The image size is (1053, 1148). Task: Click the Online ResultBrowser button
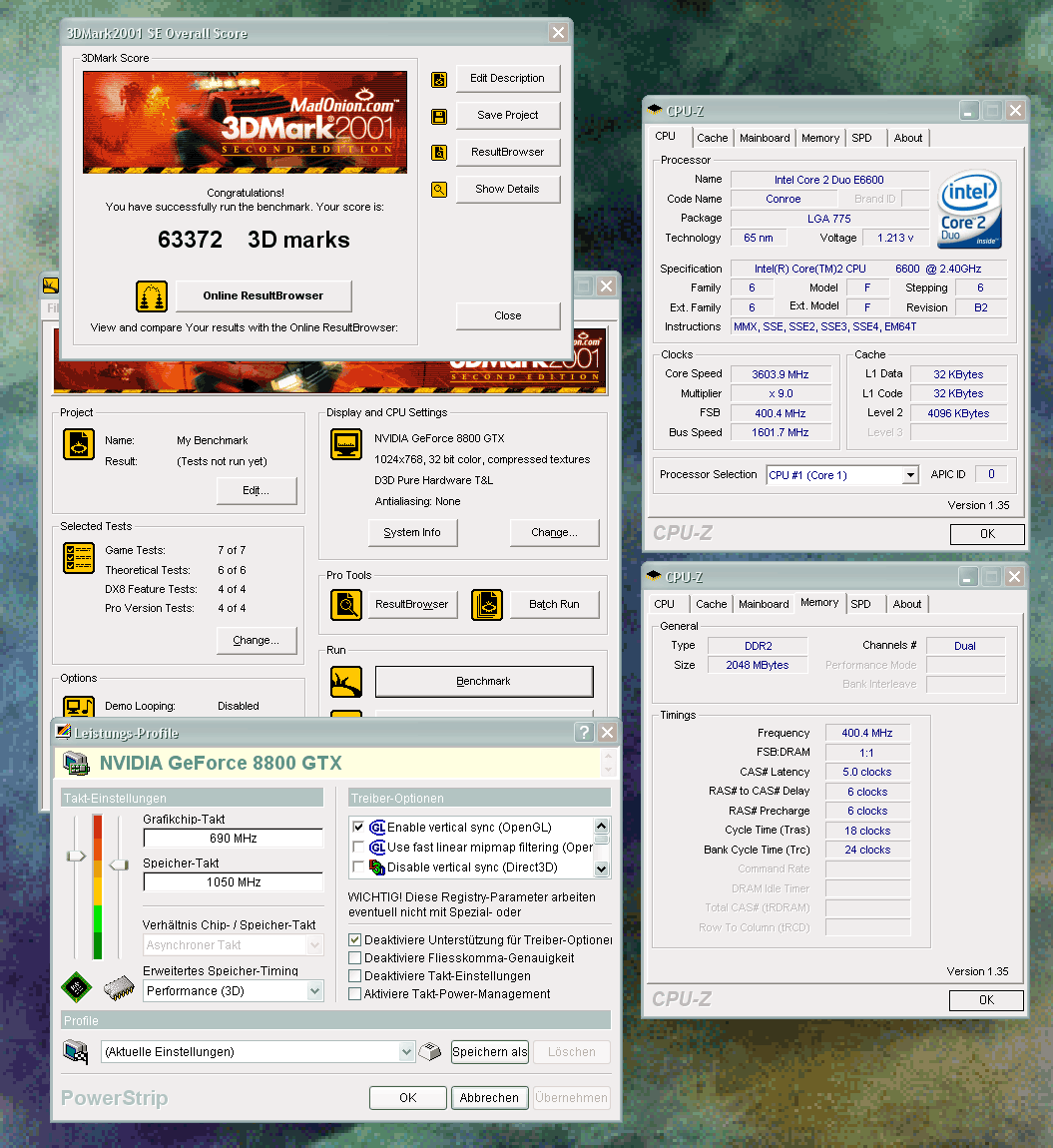[x=263, y=295]
